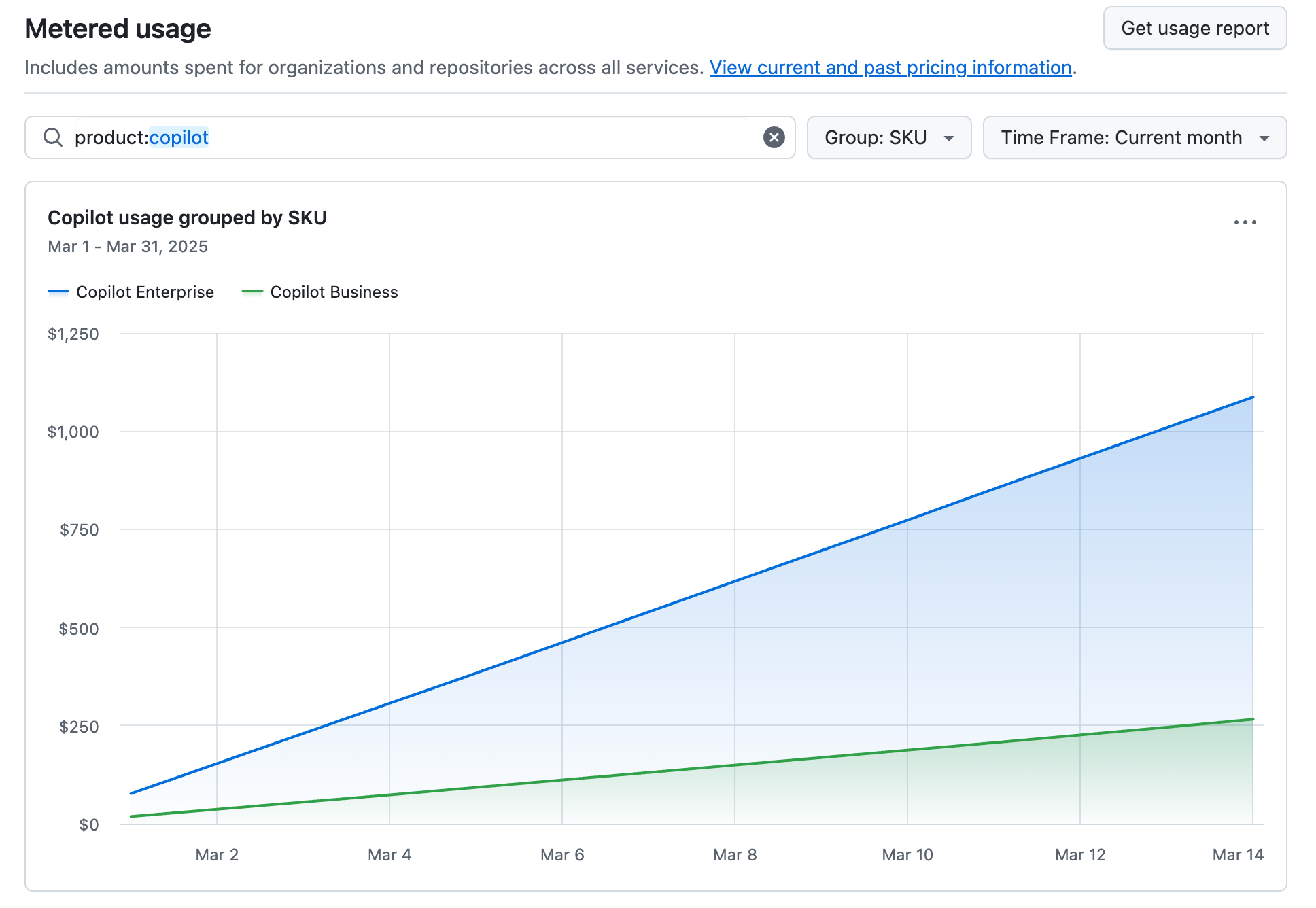Click the green Business line endpoint at Mar 14

click(x=1253, y=719)
